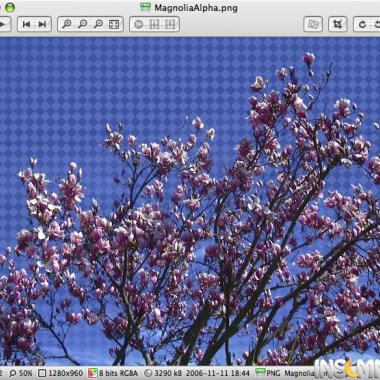Rotate image with circular arrow icon
The height and width of the screenshot is (380, 380).
tap(362, 24)
